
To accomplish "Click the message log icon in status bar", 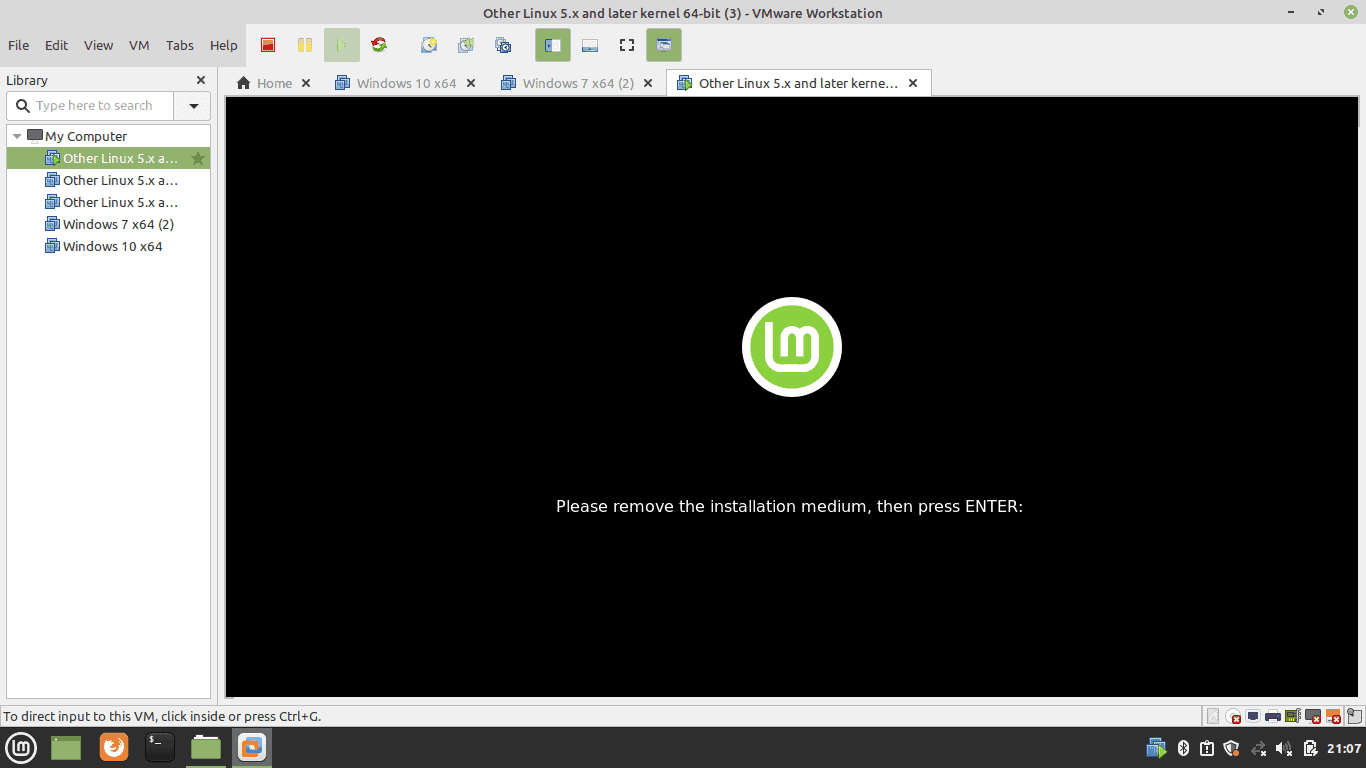I will (1354, 716).
